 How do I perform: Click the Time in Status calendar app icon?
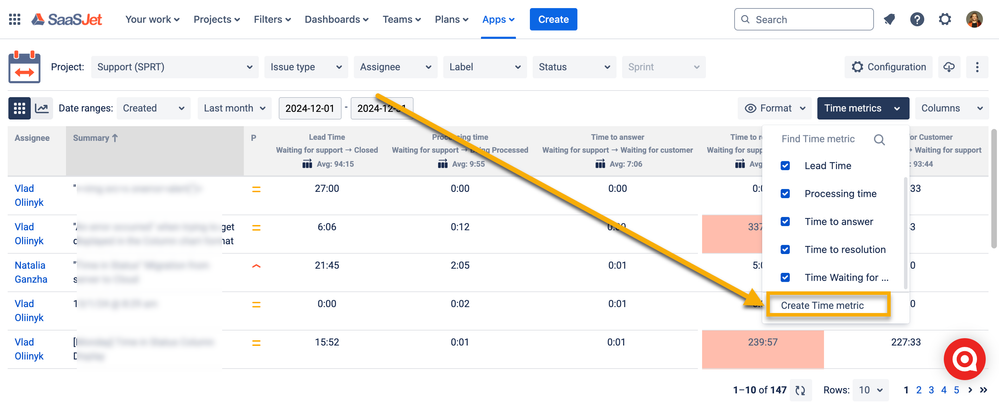click(x=24, y=67)
